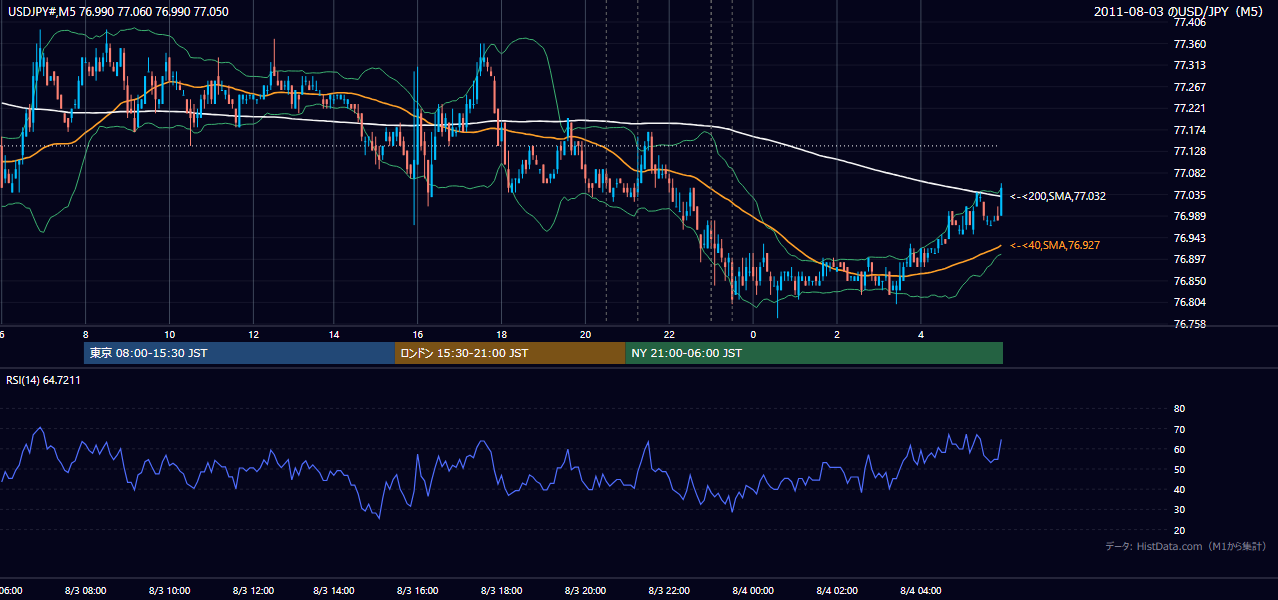
Task: Click RSI scale value 20
Action: point(1179,530)
